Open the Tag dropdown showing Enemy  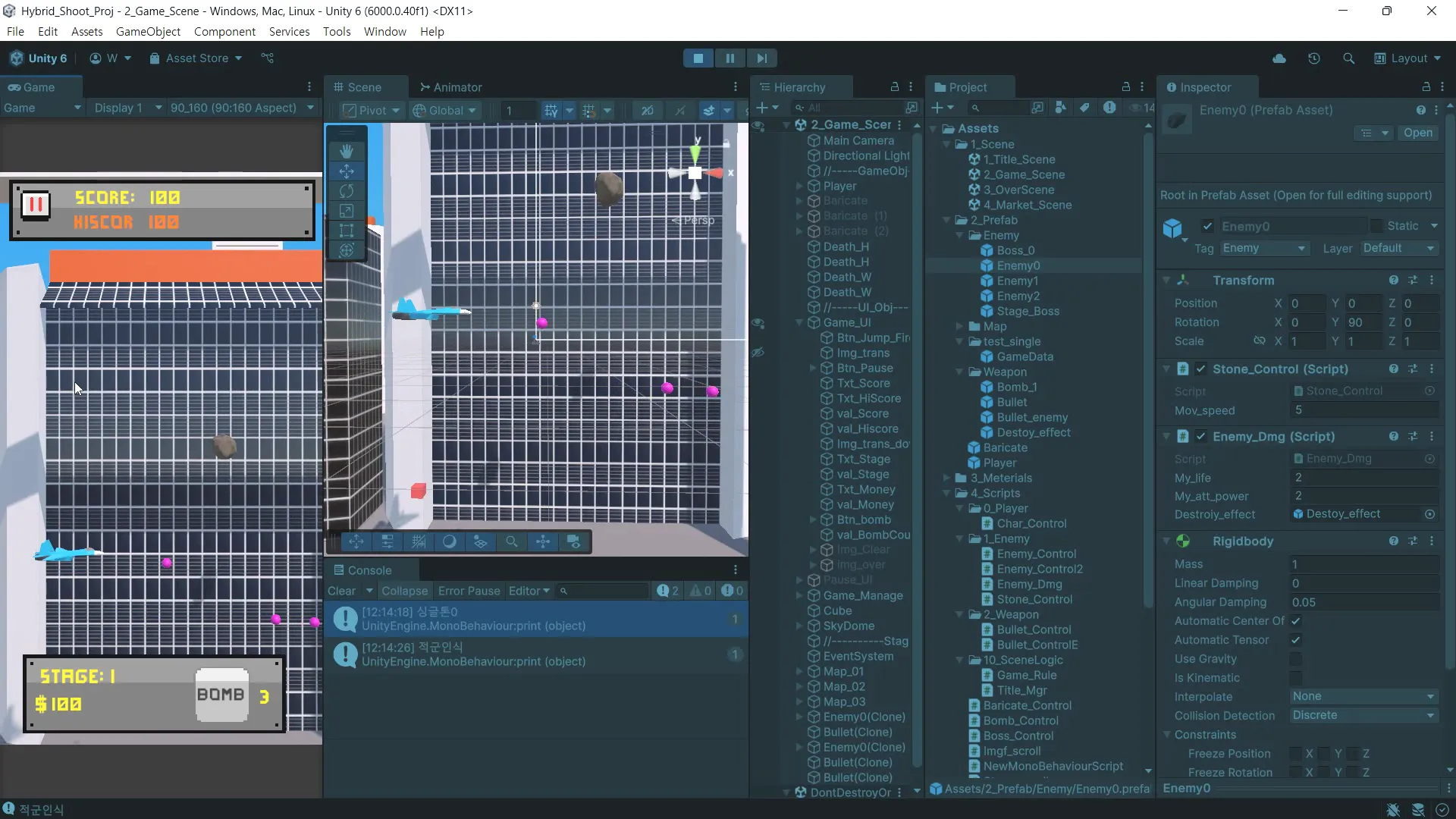[x=1263, y=249]
